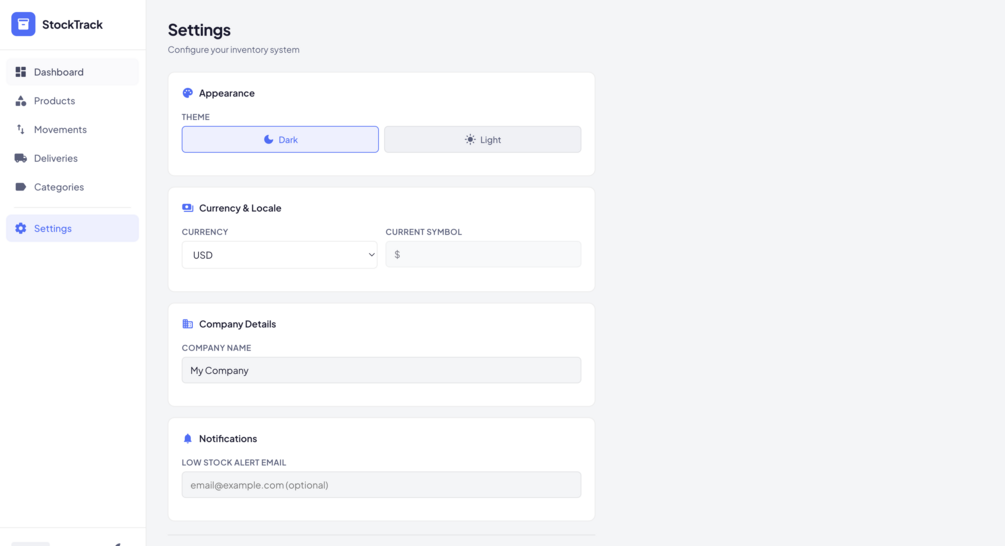Click the Appearance palette icon
This screenshot has height=546, width=1005.
pyautogui.click(x=187, y=93)
